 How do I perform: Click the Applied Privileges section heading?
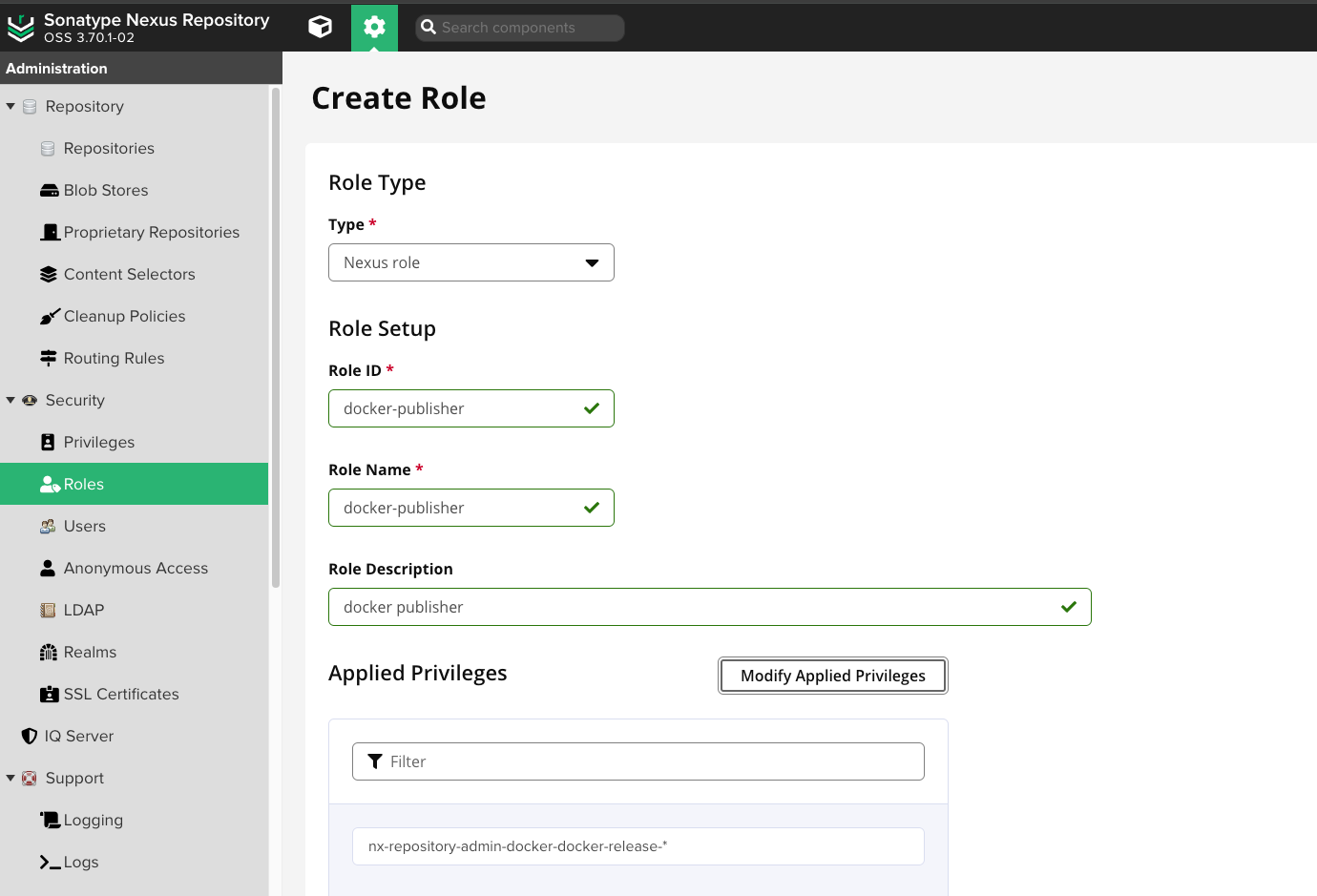[x=418, y=674]
